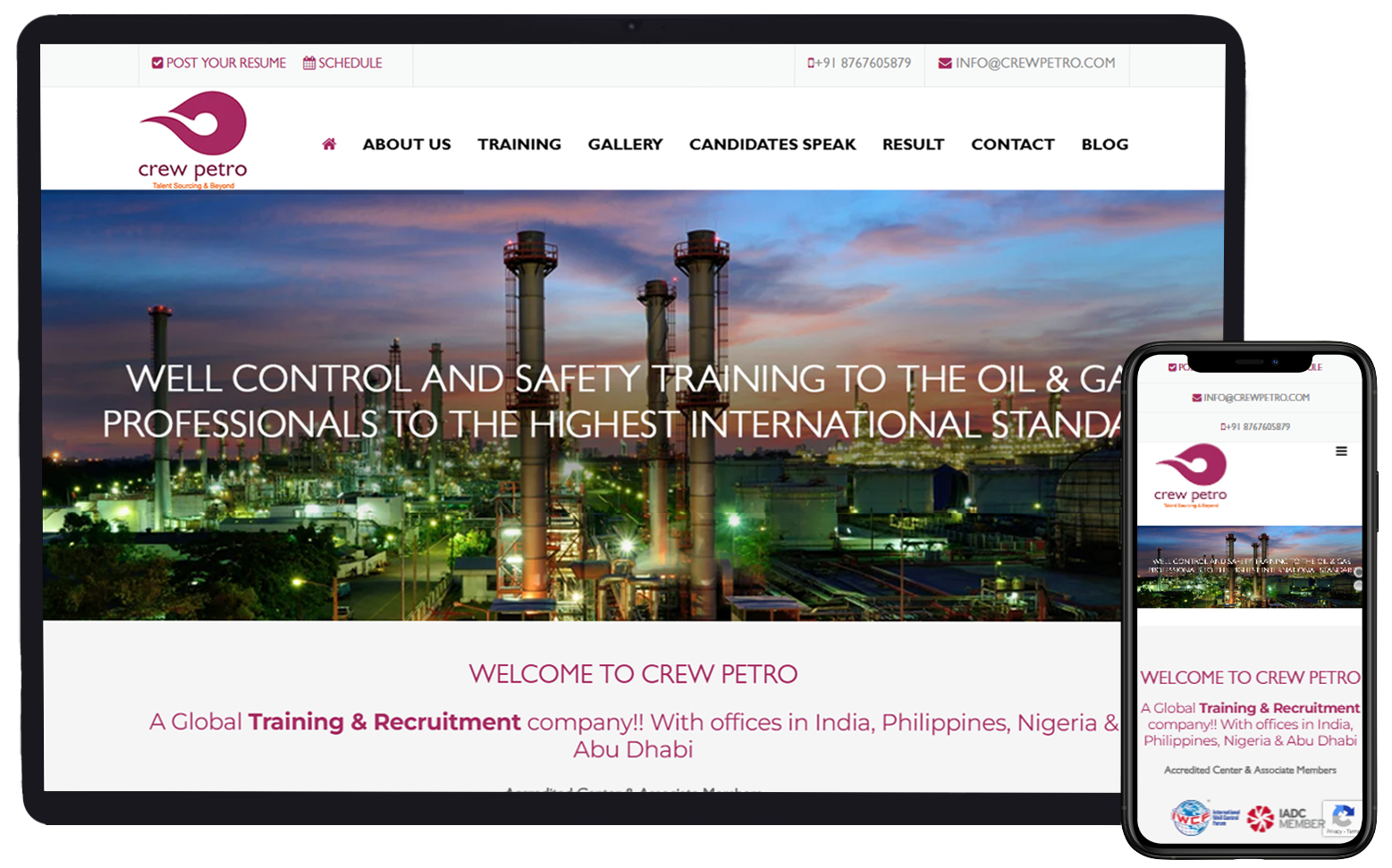The height and width of the screenshot is (868, 1392).
Task: Navigate to the Contact page
Action: coord(1012,144)
